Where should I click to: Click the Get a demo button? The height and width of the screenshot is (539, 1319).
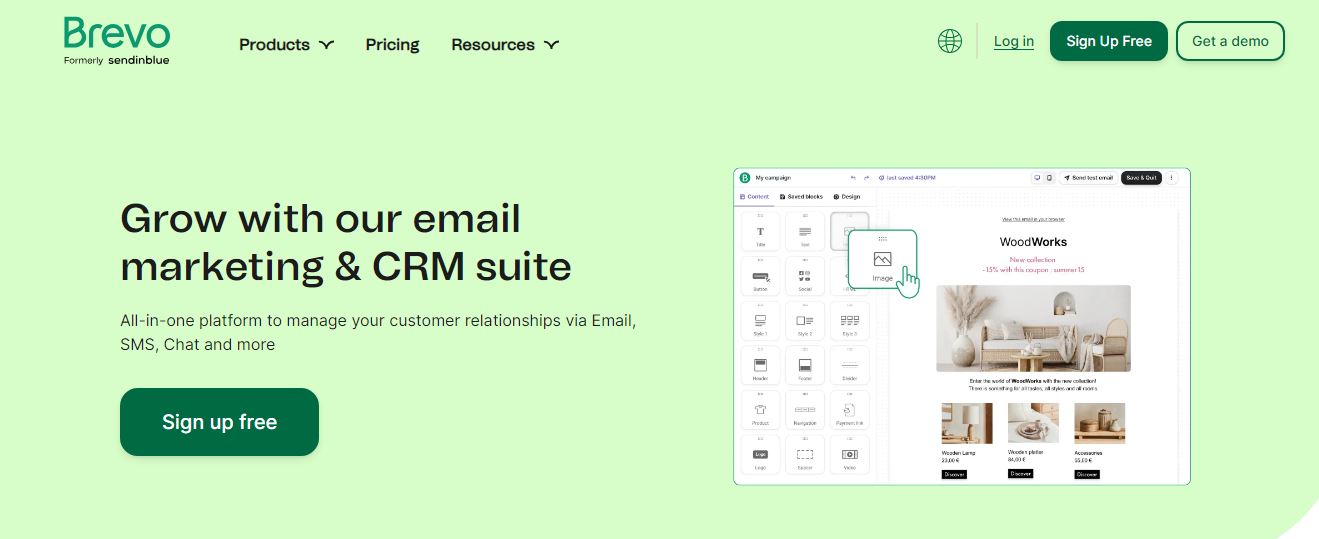1230,41
